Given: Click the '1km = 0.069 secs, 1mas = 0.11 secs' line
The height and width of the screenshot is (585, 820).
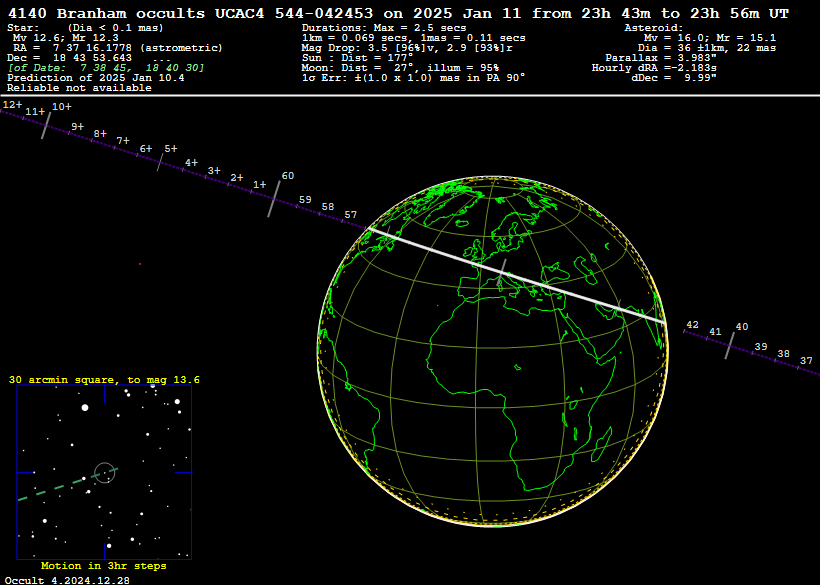Looking at the screenshot, I should click(413, 38).
